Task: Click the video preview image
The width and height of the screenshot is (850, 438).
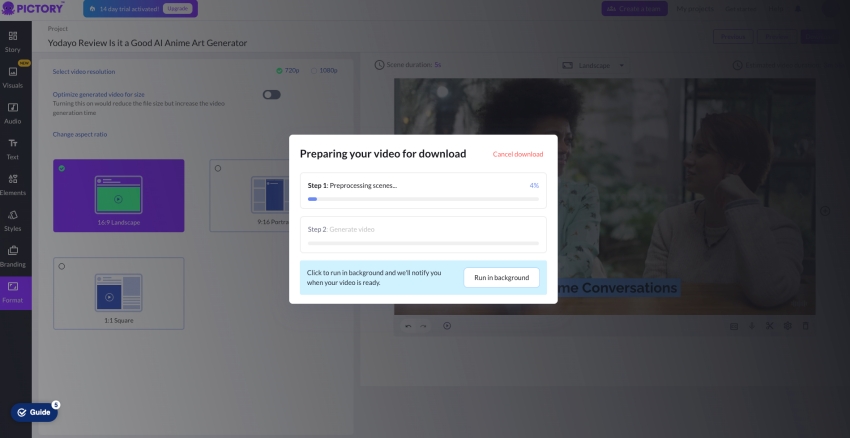Action: click(x=604, y=196)
